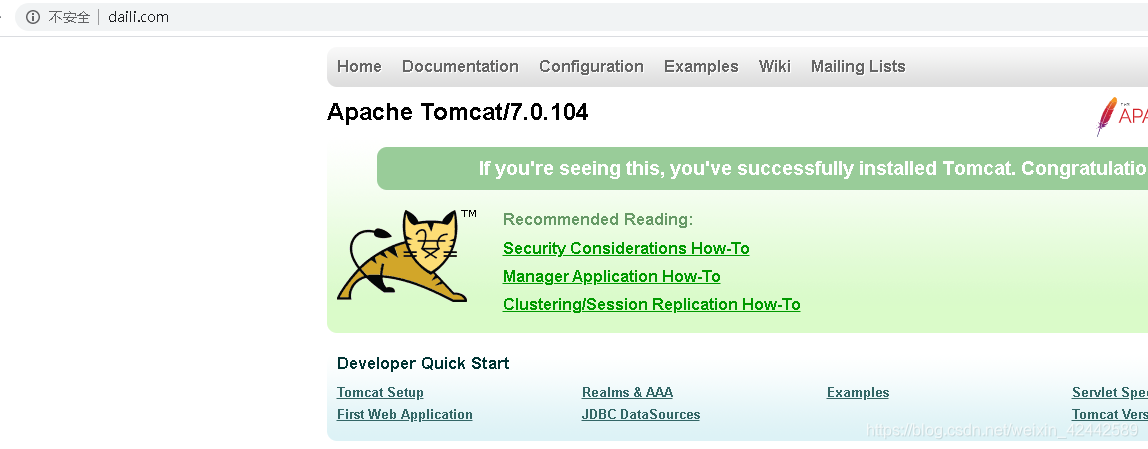Open the Home navigation item
The height and width of the screenshot is (449, 1148).
click(359, 67)
